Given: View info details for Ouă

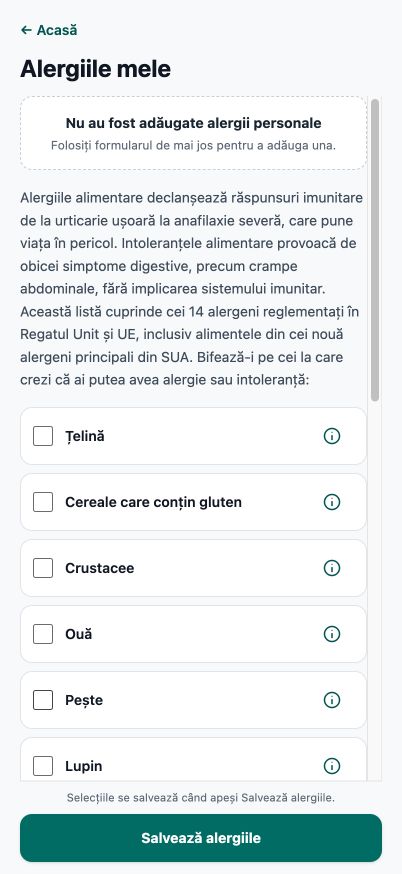Looking at the screenshot, I should tap(332, 634).
